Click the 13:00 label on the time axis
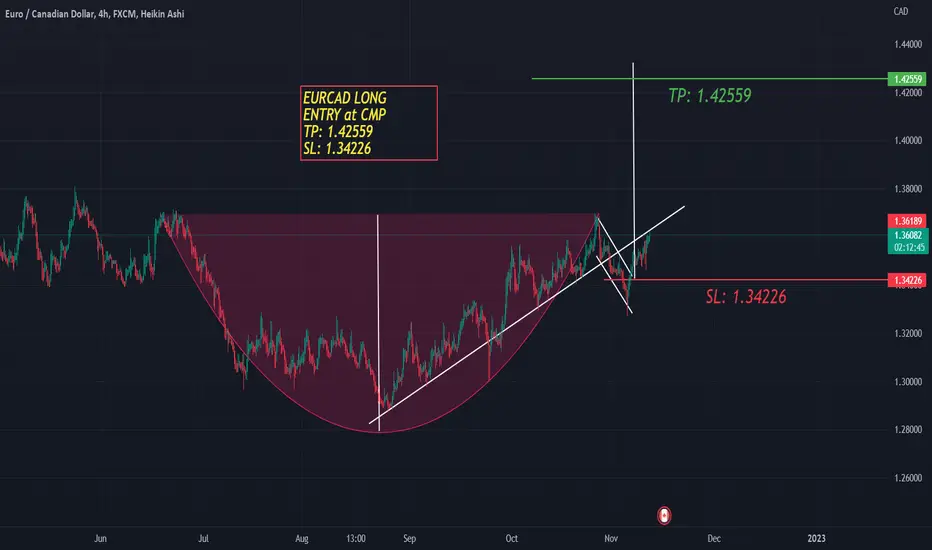This screenshot has width=932, height=550. 356,539
